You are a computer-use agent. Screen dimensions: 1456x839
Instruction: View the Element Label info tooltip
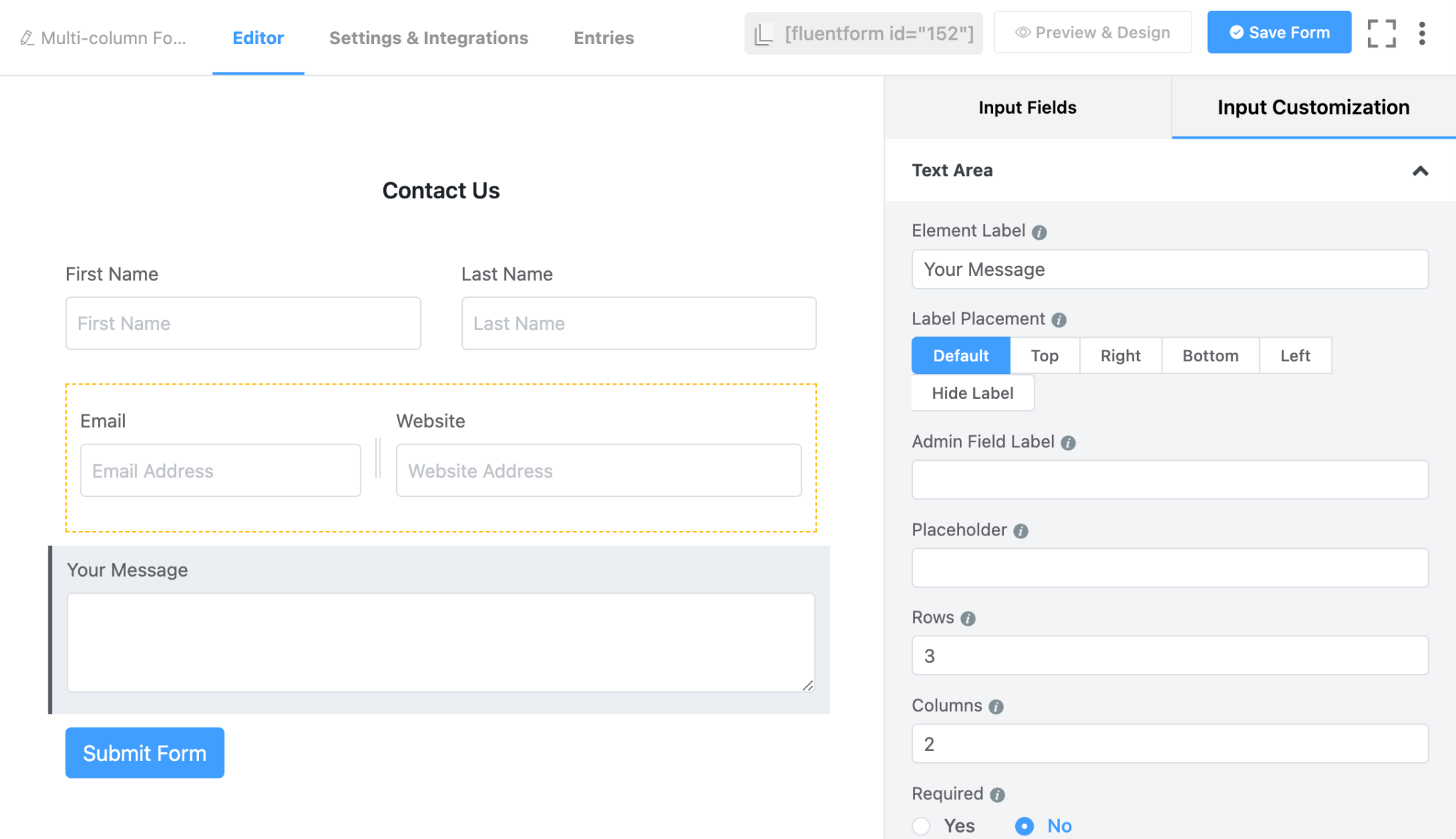click(x=1038, y=231)
